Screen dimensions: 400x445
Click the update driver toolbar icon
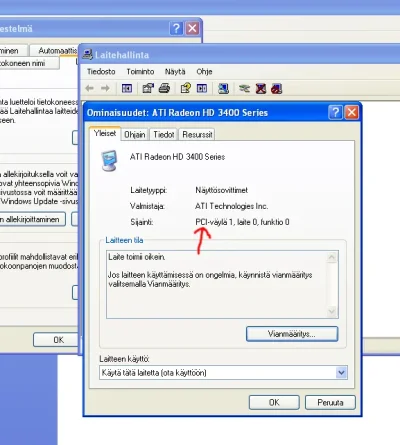pos(244,88)
